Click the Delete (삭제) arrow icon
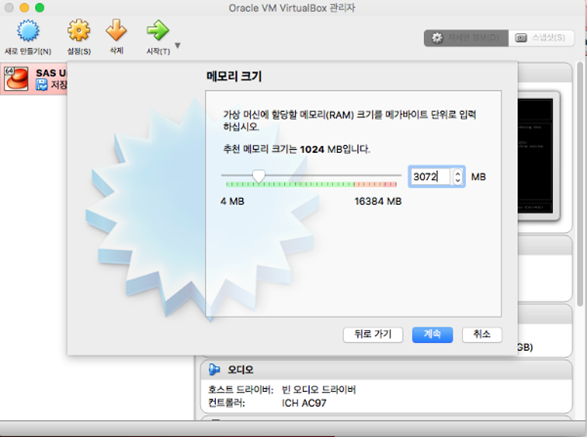The image size is (587, 437). 116,30
